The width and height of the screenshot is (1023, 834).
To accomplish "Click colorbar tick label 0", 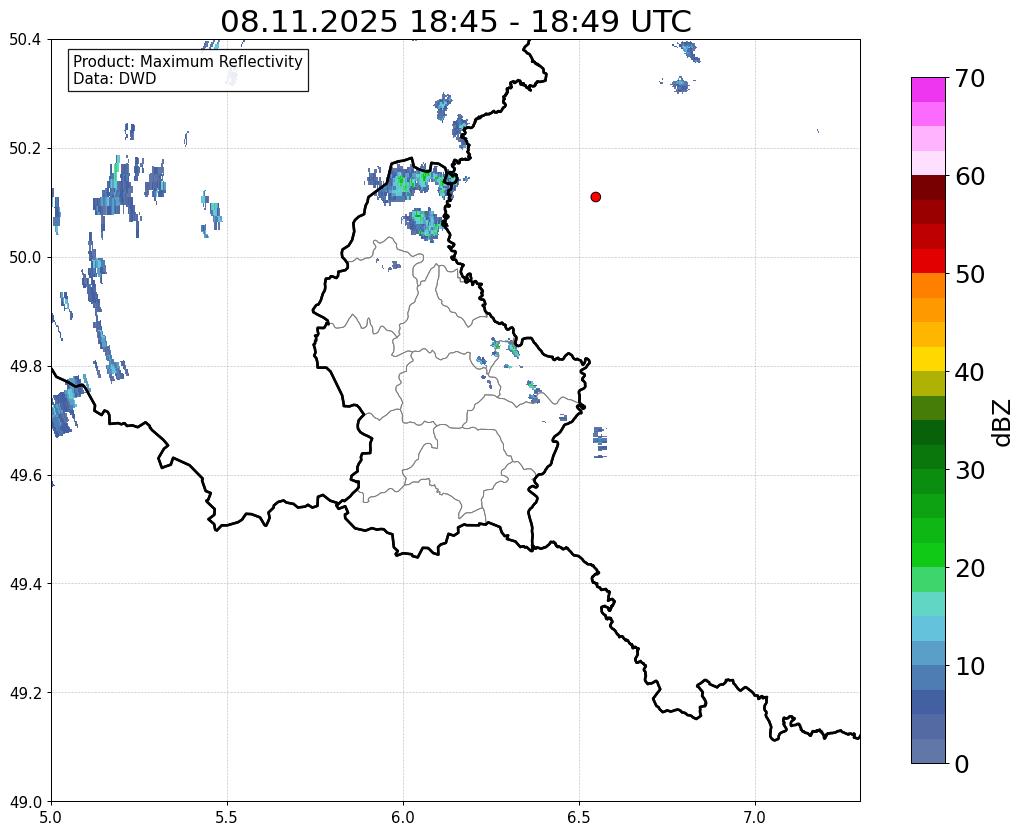I will coord(962,764).
